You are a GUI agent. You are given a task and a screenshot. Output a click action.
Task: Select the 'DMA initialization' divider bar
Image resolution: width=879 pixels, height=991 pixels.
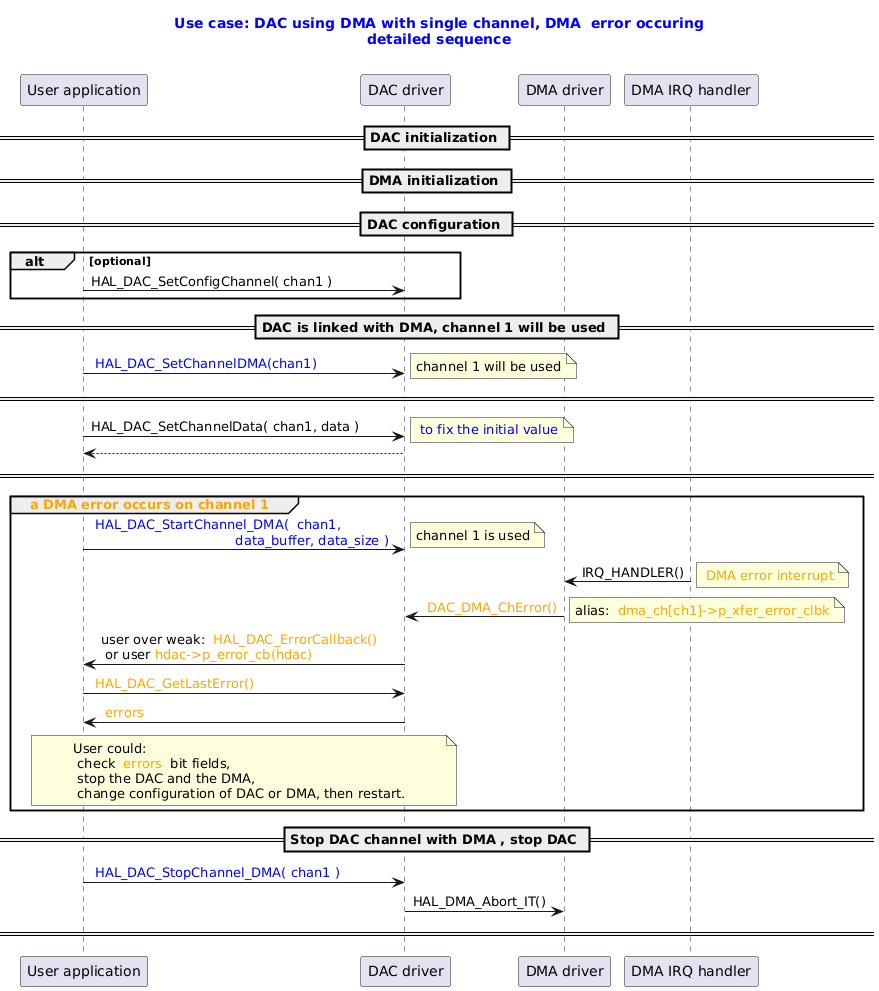click(436, 181)
